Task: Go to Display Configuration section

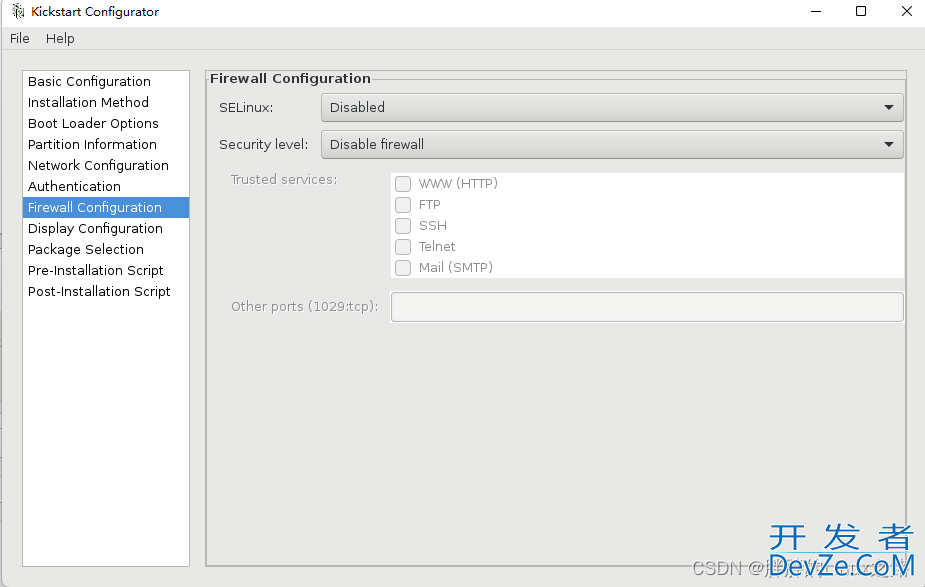Action: tap(106, 228)
